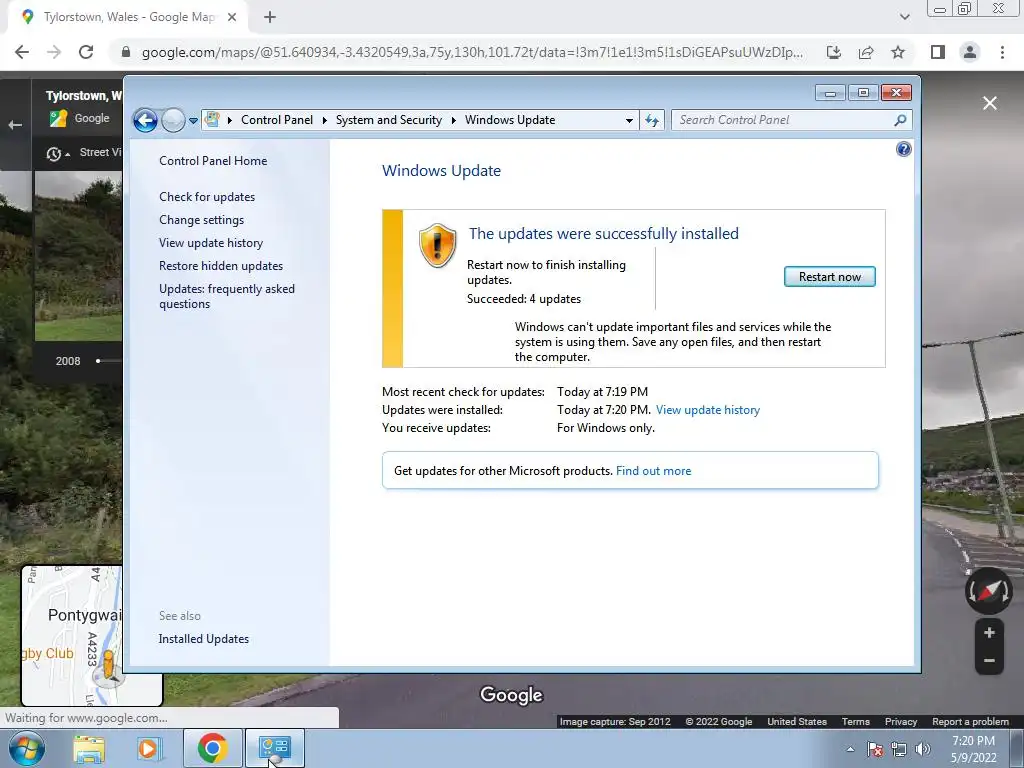Viewport: 1024px width, 768px height.
Task: Open the Privacy link in Maps footer
Action: click(901, 722)
